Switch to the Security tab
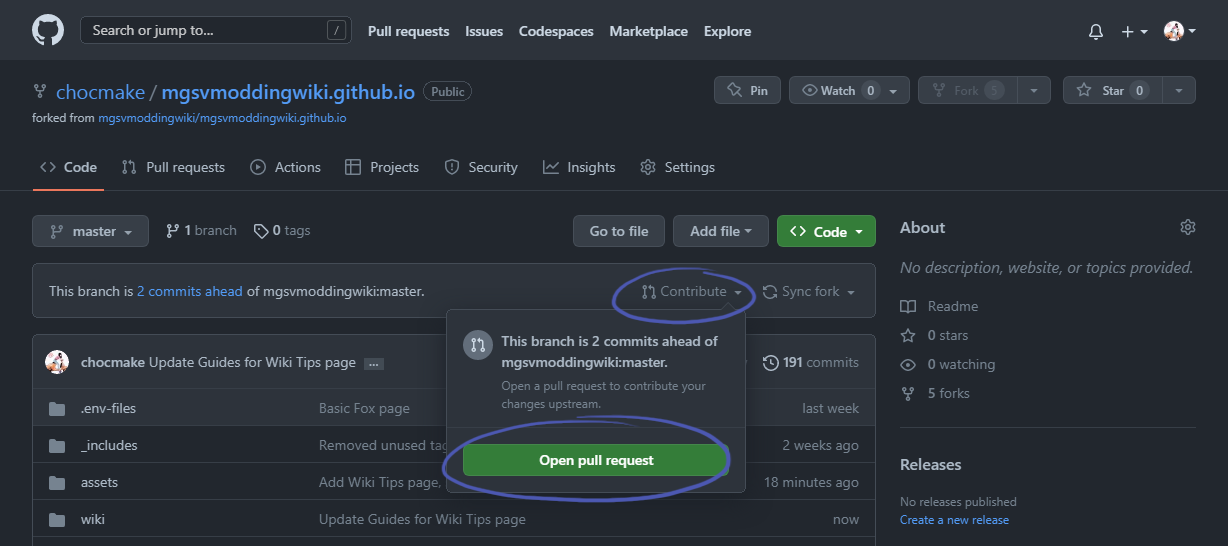 click(481, 167)
